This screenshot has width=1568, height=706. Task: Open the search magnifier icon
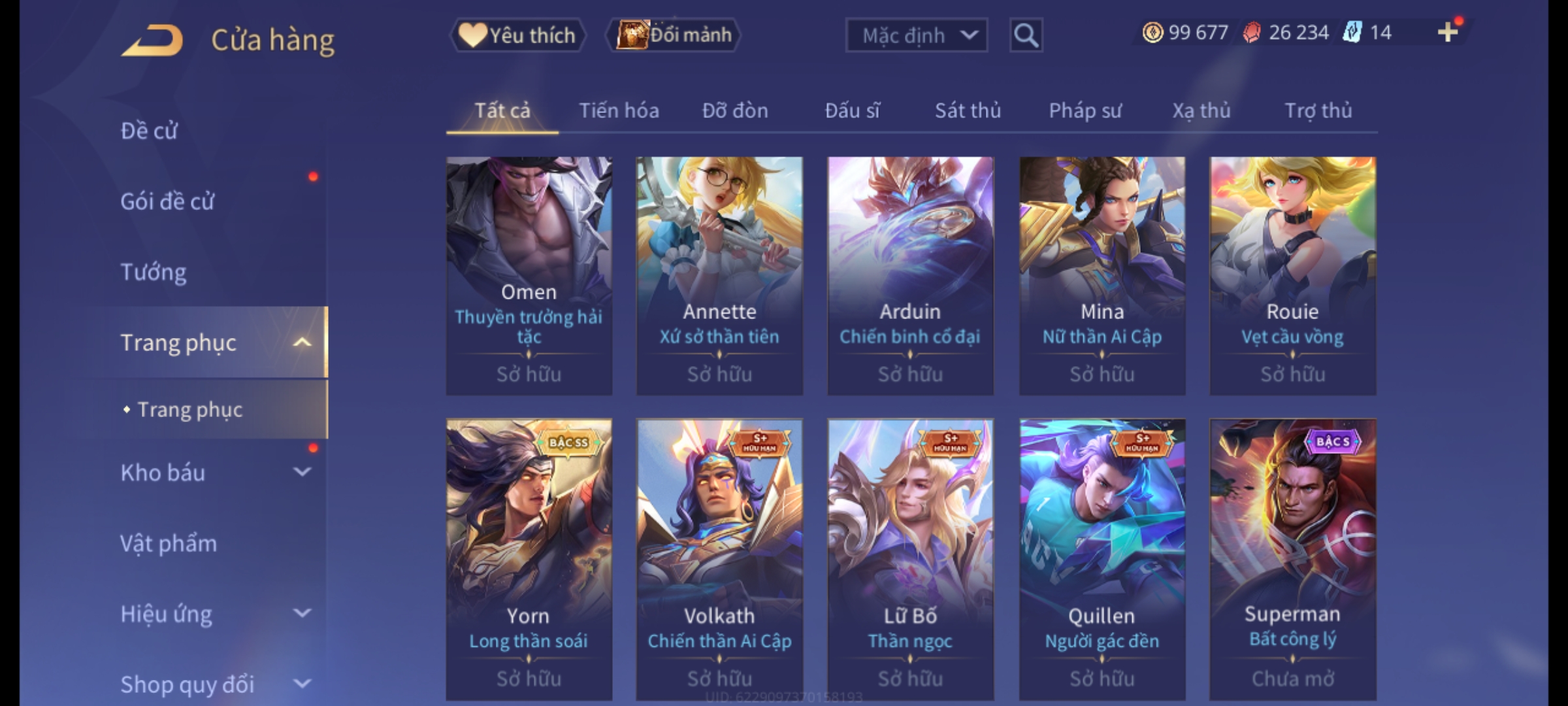(x=1026, y=35)
